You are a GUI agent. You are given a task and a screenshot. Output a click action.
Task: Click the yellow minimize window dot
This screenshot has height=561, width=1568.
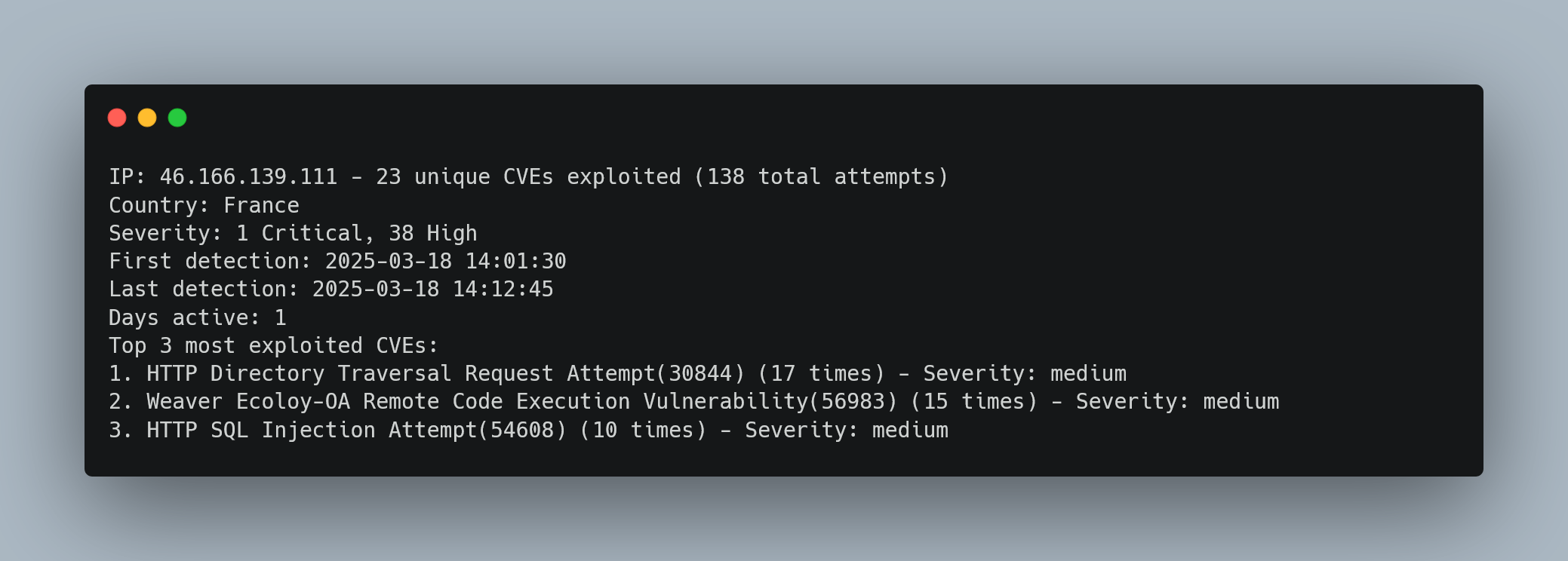tap(147, 118)
